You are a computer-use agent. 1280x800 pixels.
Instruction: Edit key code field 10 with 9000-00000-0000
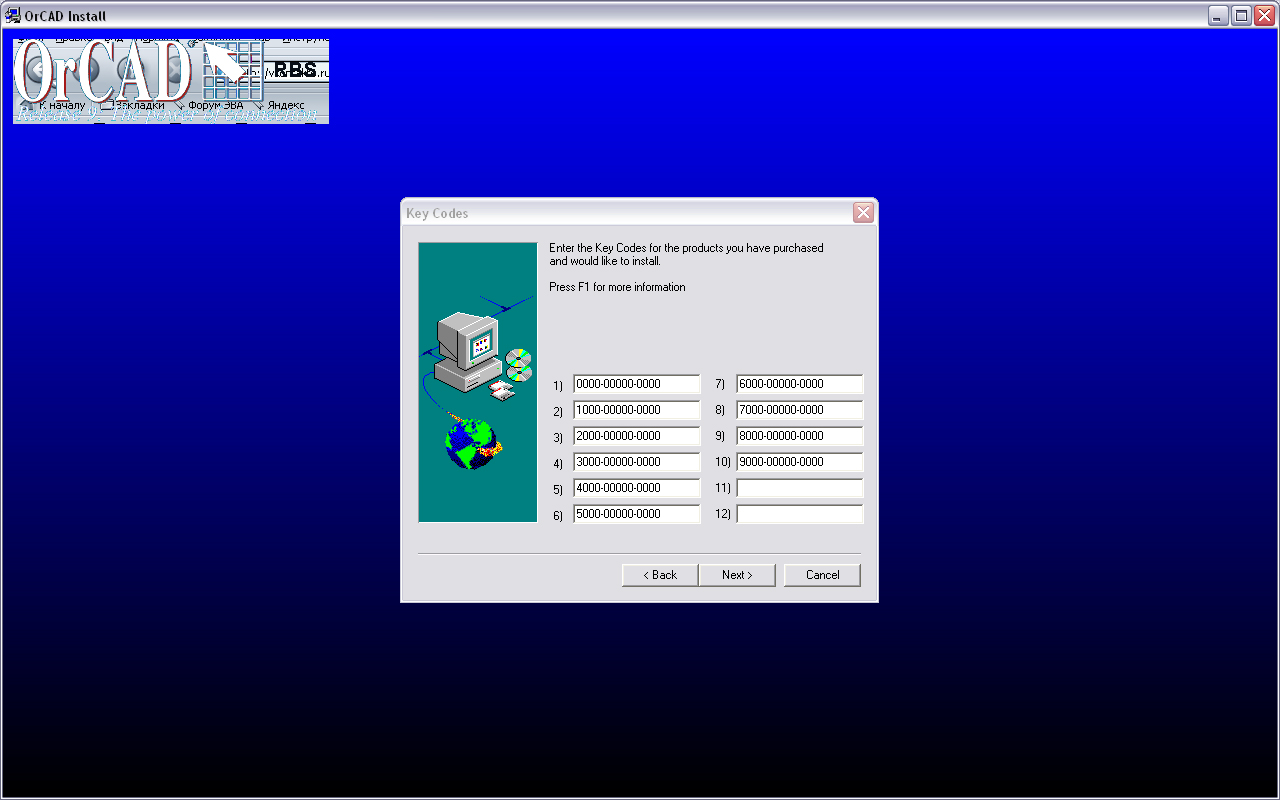(x=800, y=462)
